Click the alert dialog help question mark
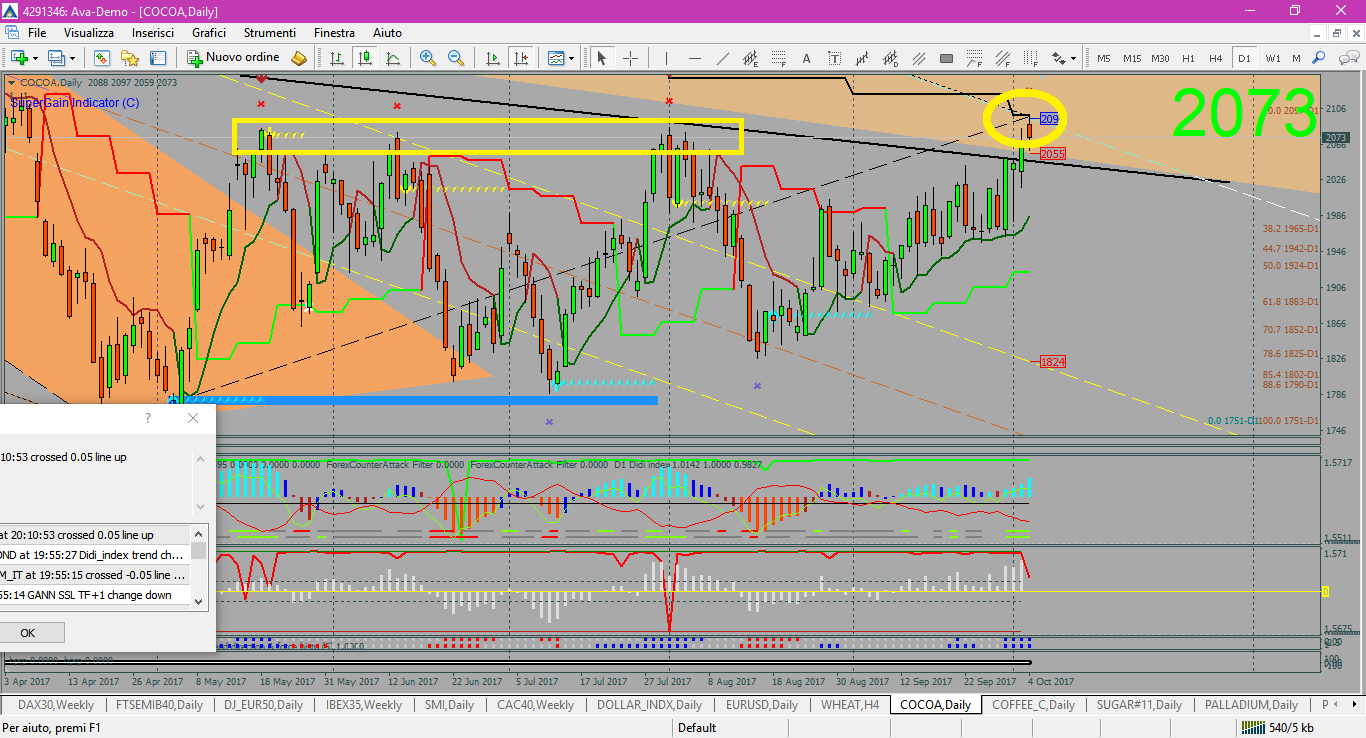Screen dimensions: 1366x738 pyautogui.click(x=148, y=418)
